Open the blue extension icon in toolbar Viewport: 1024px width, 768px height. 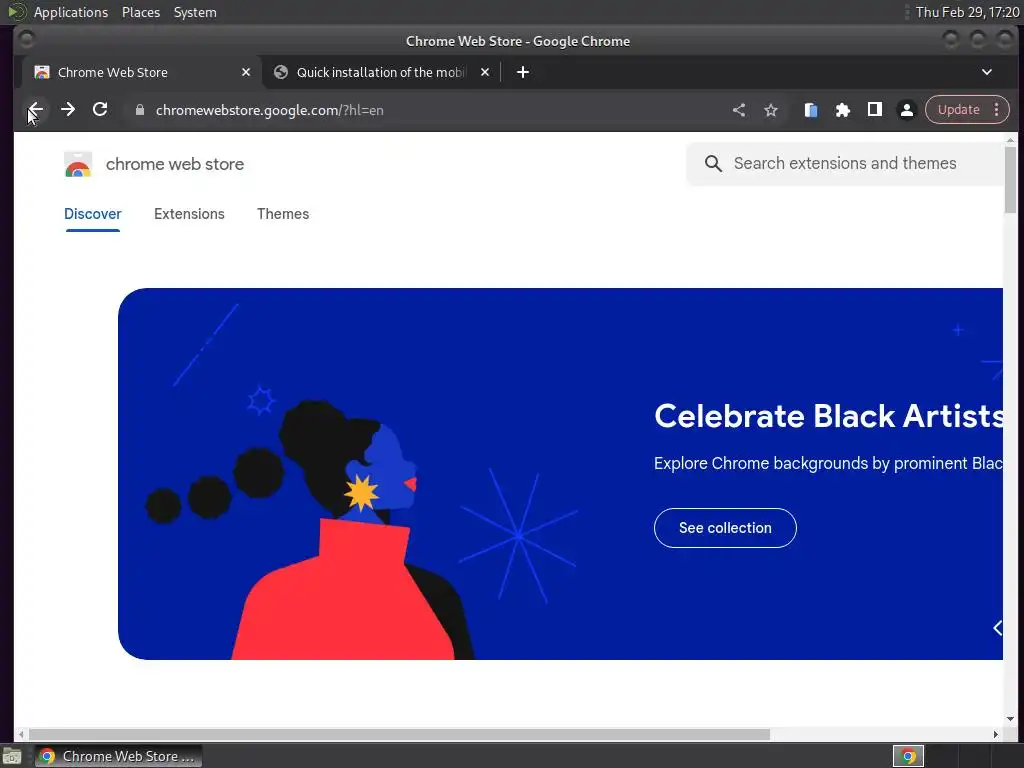(810, 110)
